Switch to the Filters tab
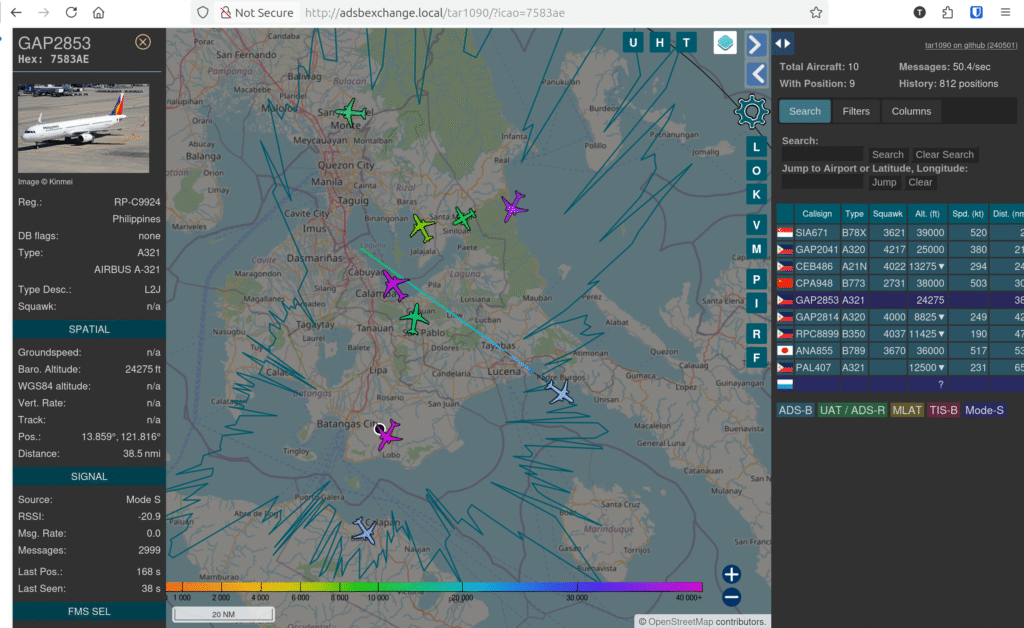The height and width of the screenshot is (628, 1024). [856, 111]
